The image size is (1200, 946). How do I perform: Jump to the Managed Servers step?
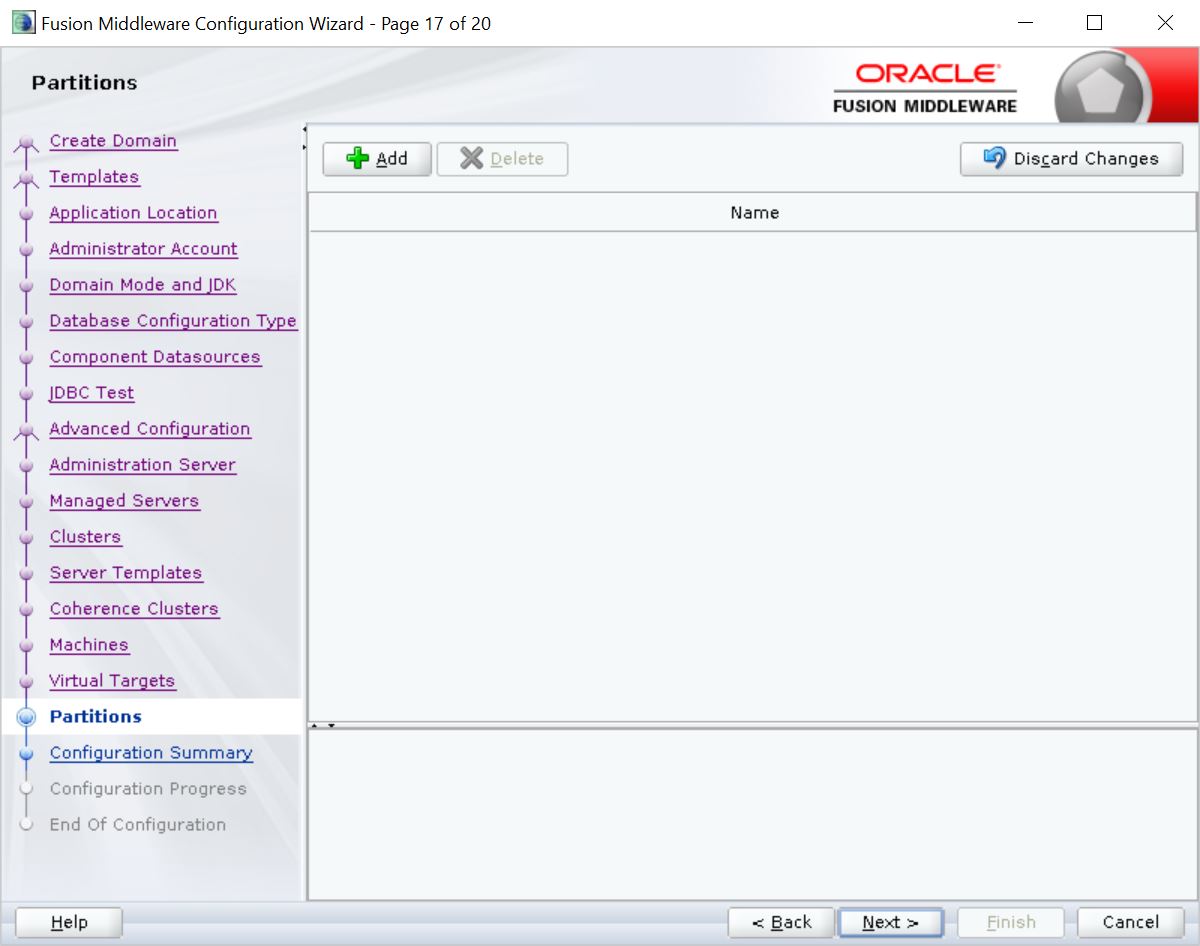[x=124, y=501]
